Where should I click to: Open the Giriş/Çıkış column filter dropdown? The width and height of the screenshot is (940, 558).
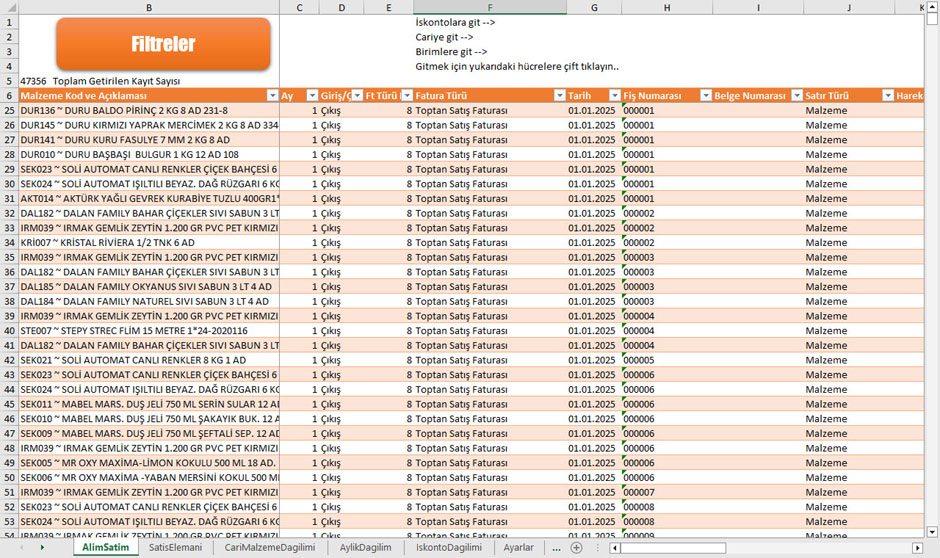(357, 95)
